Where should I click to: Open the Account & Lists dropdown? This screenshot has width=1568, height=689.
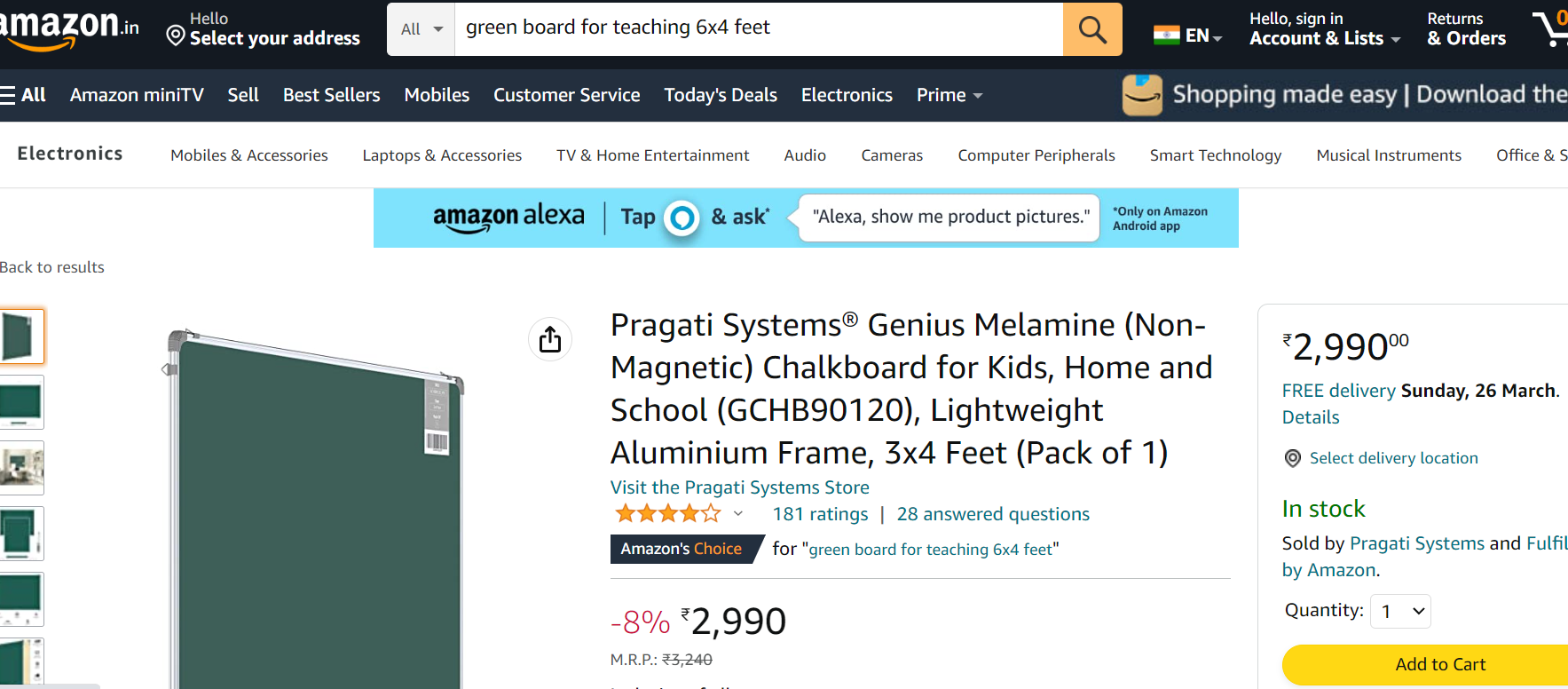point(1325,29)
